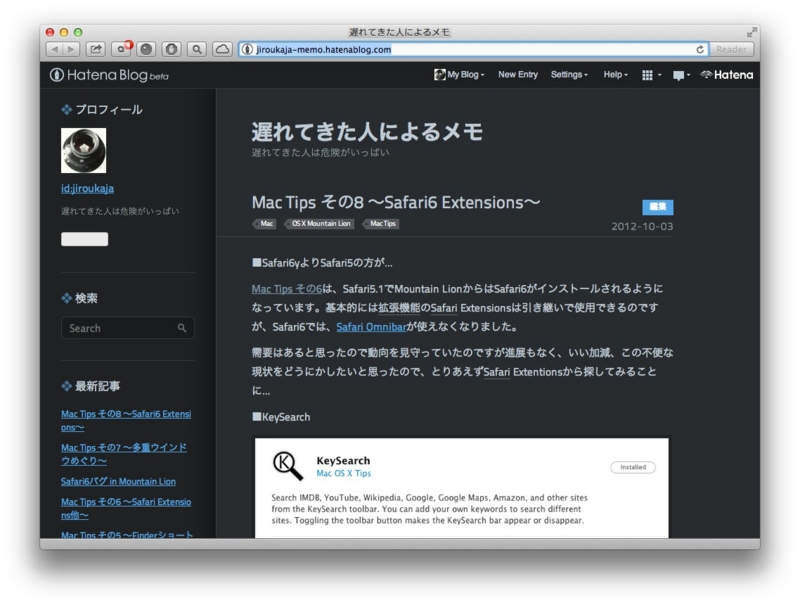
Task: Open blog title 遅れてきた人によるメモ
Action: (x=367, y=132)
